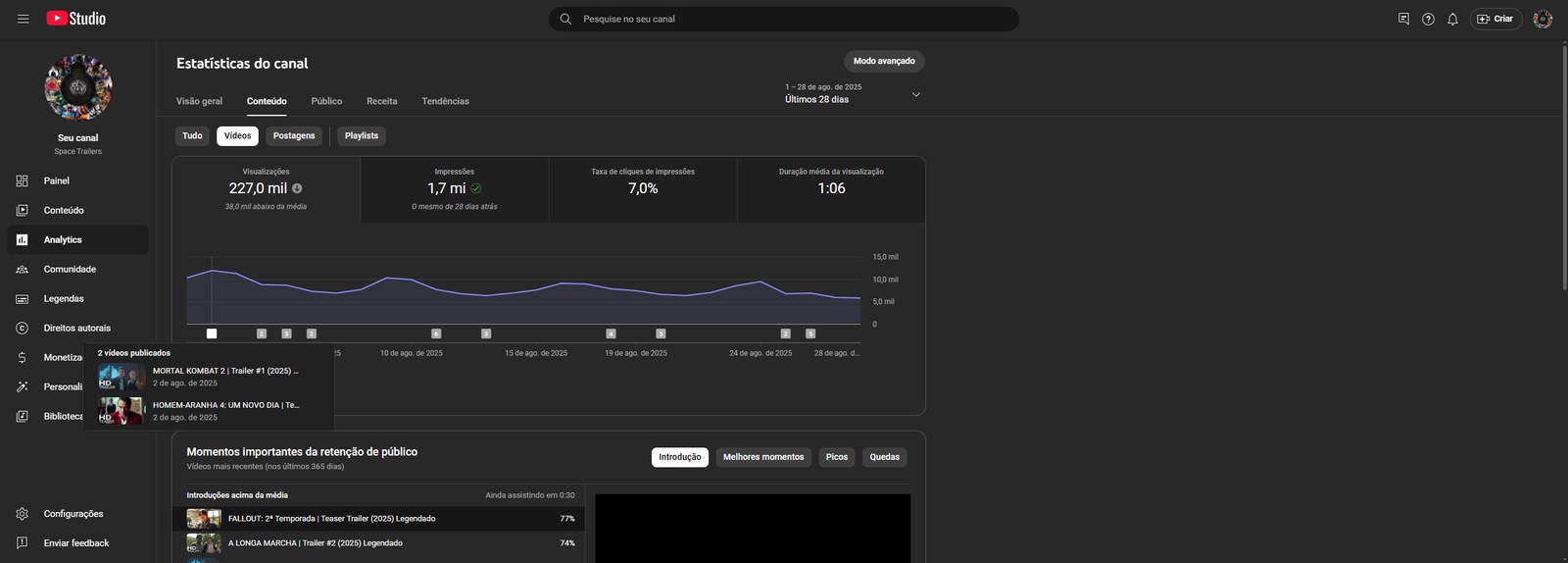
Task: Click the Conteúdo sidebar icon
Action: pos(22,210)
